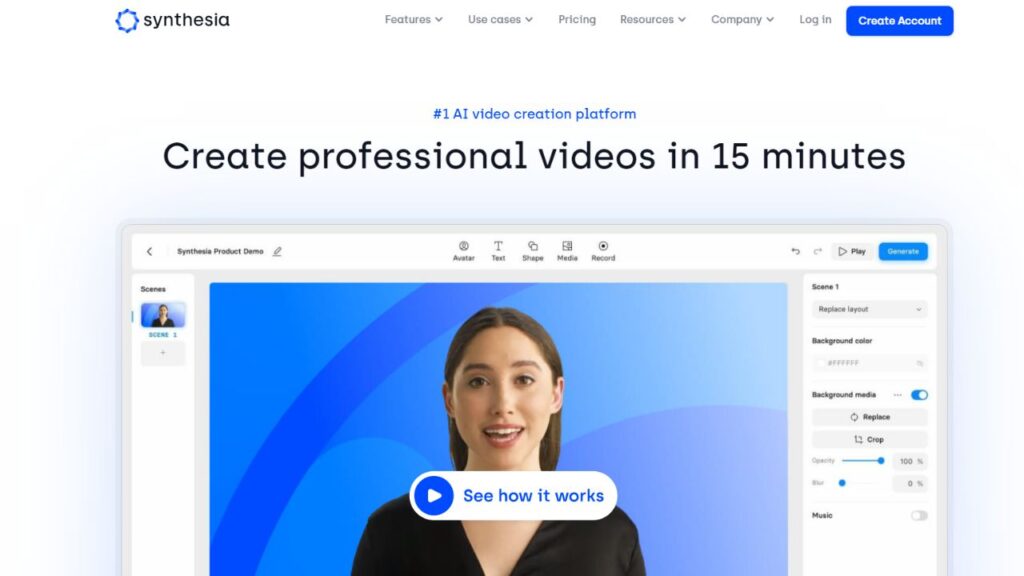Click the Opacity slider handle

coord(881,461)
